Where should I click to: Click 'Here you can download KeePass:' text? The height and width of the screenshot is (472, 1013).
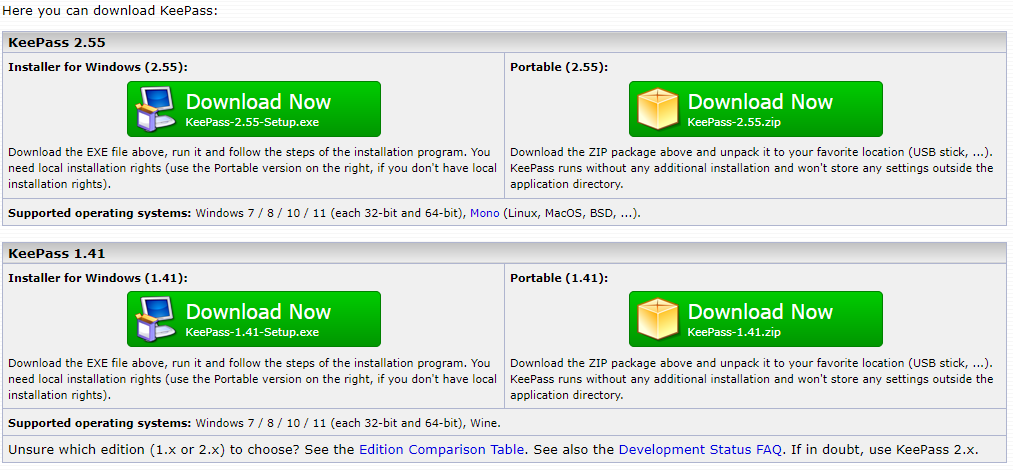click(109, 11)
